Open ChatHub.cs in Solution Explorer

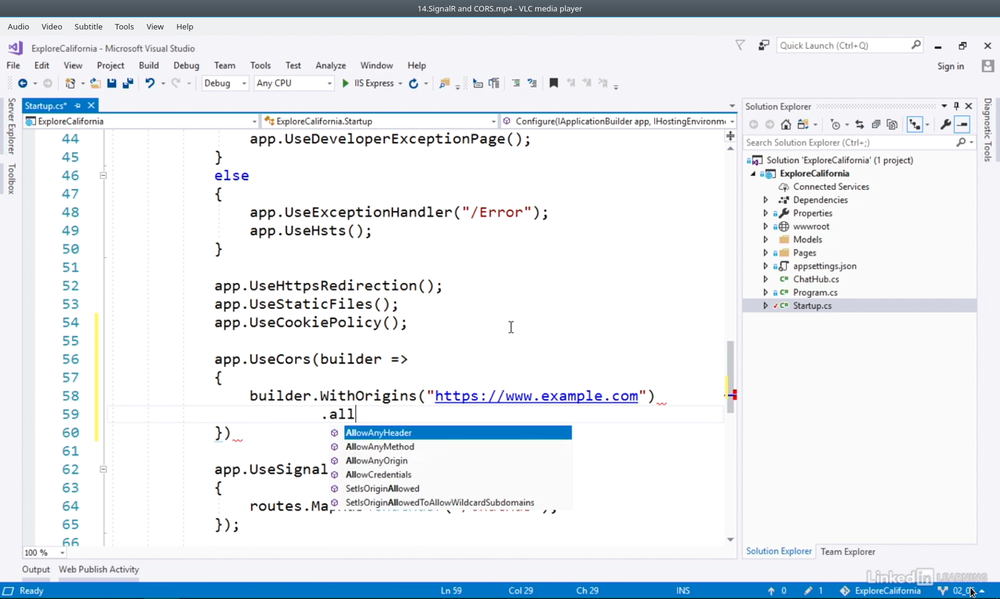pos(816,279)
